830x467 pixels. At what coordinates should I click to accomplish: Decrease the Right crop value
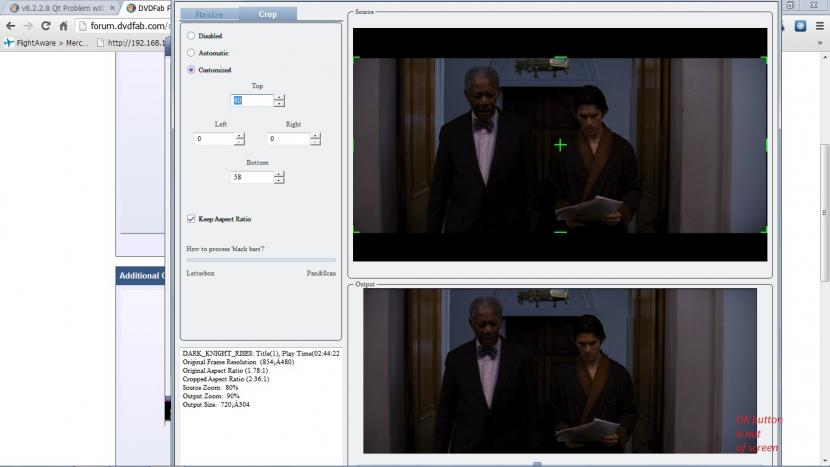[x=315, y=142]
